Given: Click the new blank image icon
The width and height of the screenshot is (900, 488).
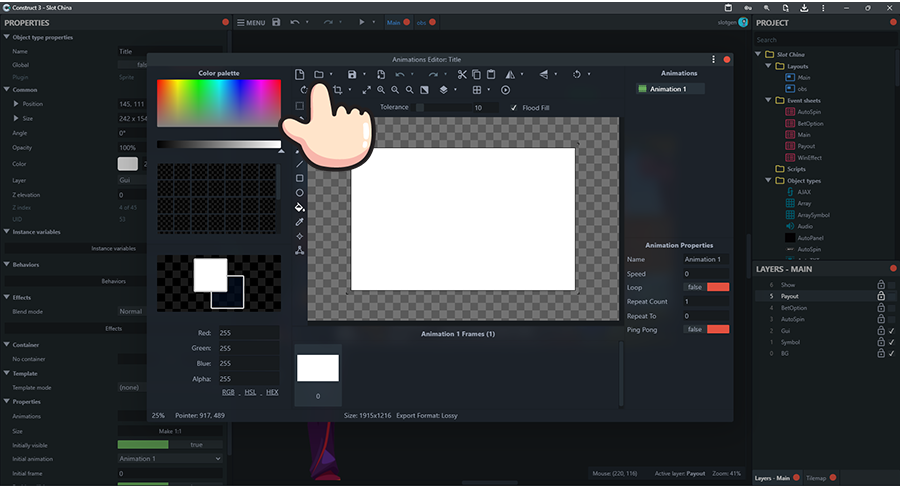Looking at the screenshot, I should (299, 74).
